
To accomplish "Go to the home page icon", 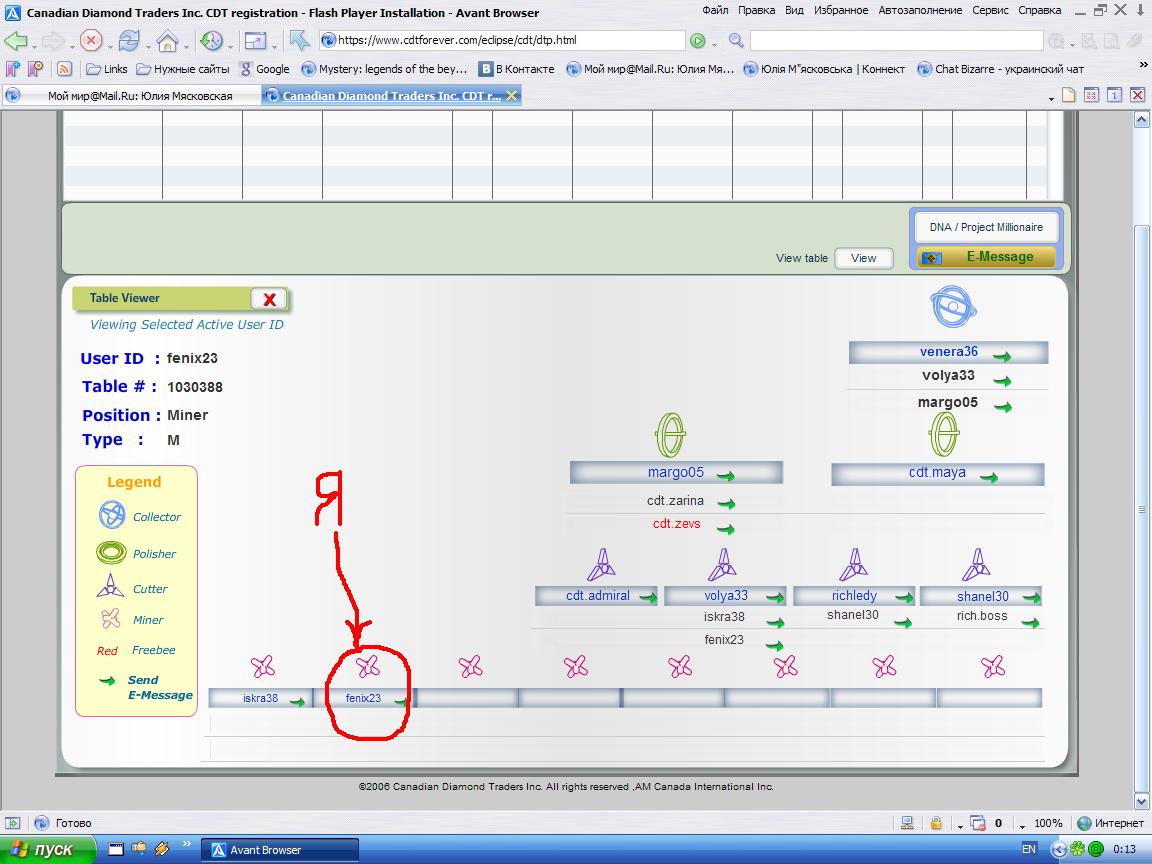I will coord(167,41).
